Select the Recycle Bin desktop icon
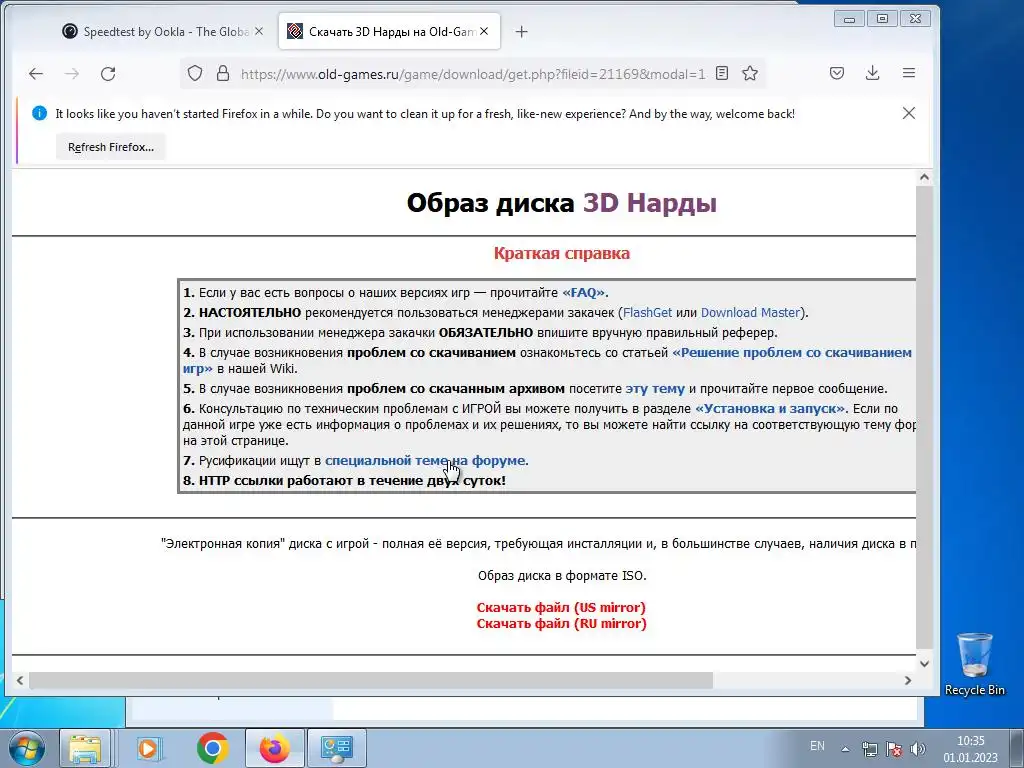The image size is (1024, 768). point(974,664)
